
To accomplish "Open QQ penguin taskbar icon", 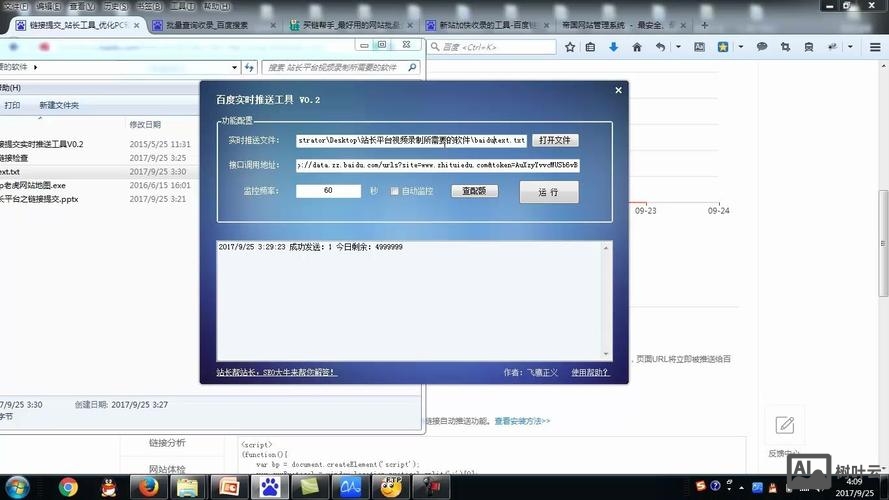I will pyautogui.click(x=109, y=488).
